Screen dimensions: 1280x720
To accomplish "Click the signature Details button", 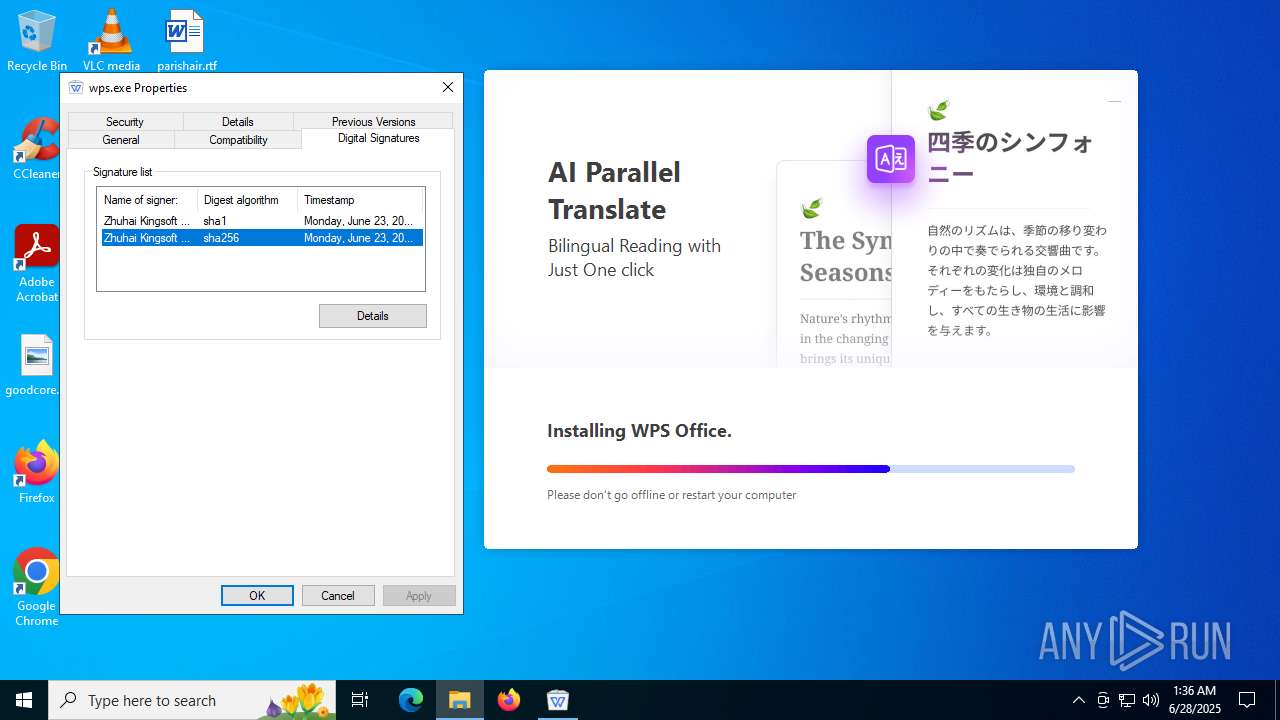I will coord(373,316).
